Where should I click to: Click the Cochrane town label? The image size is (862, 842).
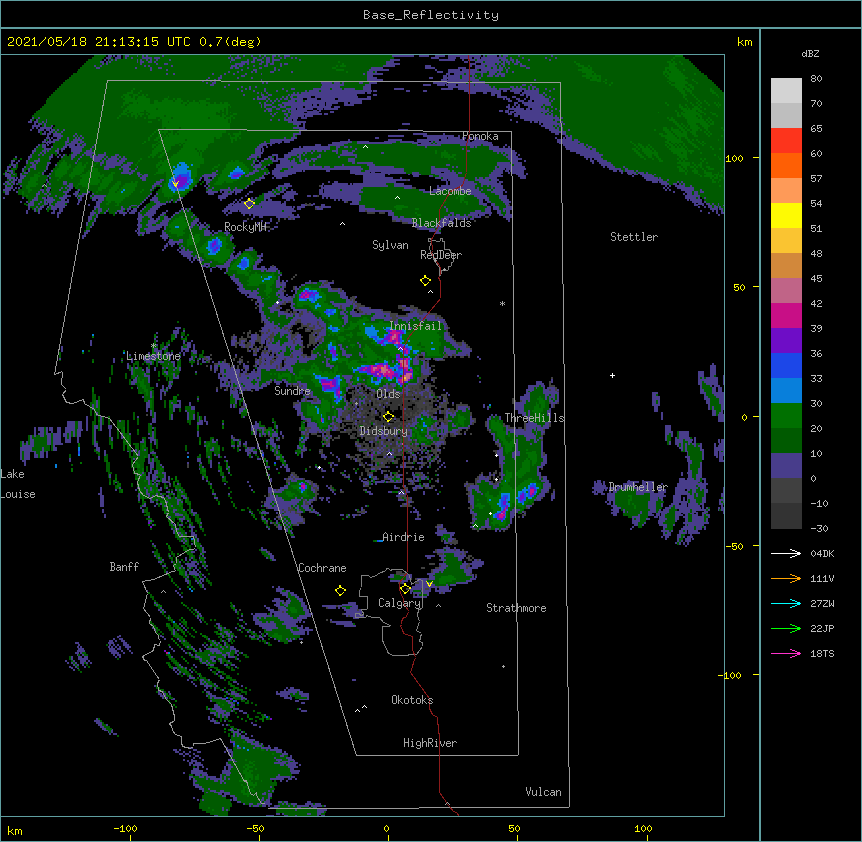tap(322, 568)
